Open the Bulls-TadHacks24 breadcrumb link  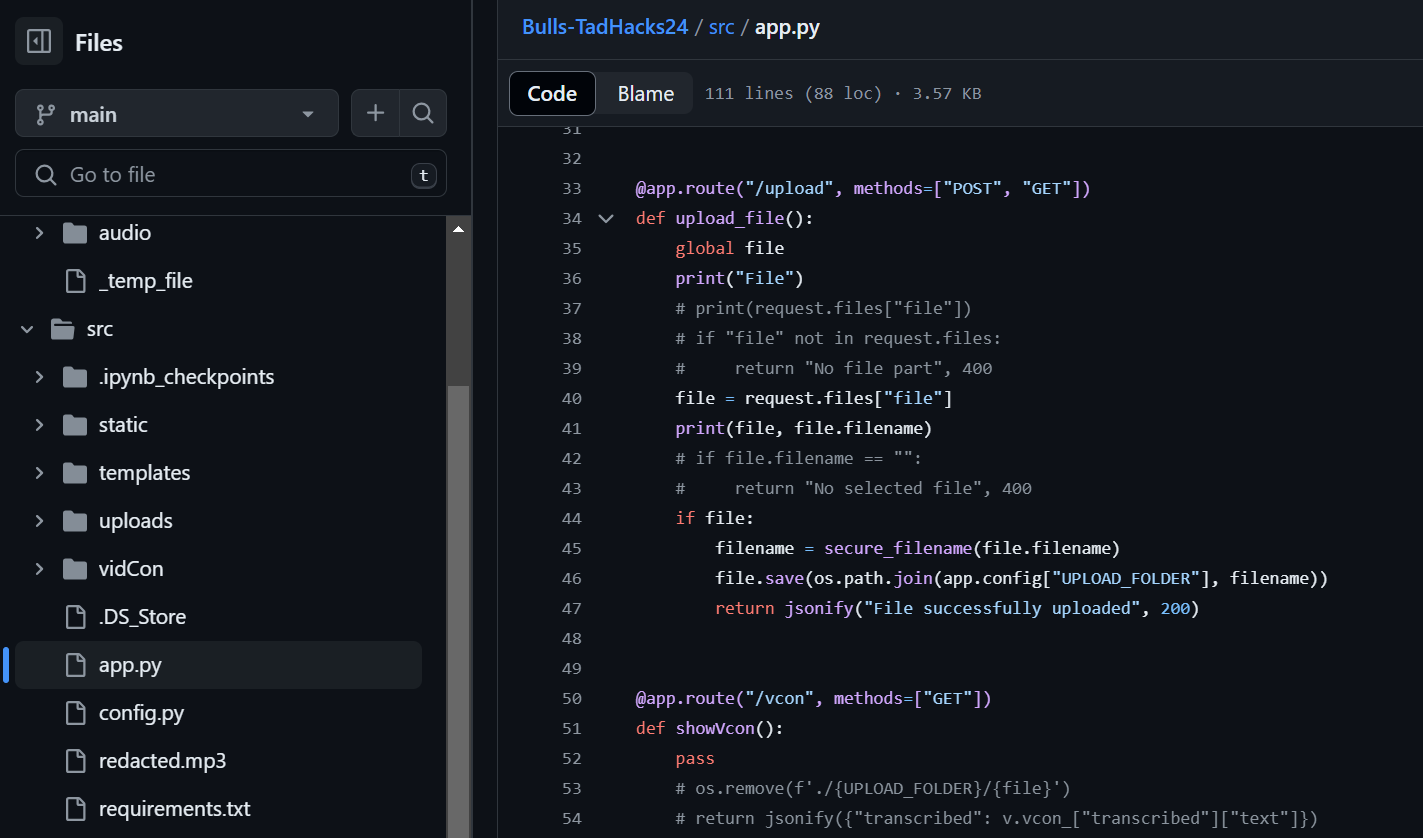tap(604, 27)
